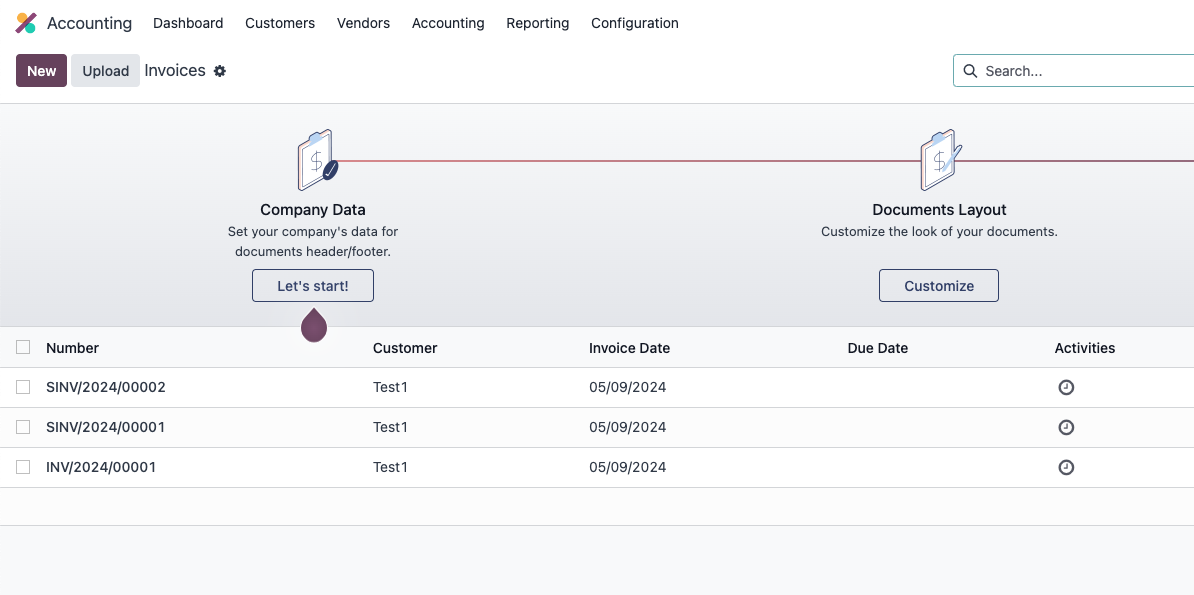Toggle the select-all invoices checkbox

[23, 347]
